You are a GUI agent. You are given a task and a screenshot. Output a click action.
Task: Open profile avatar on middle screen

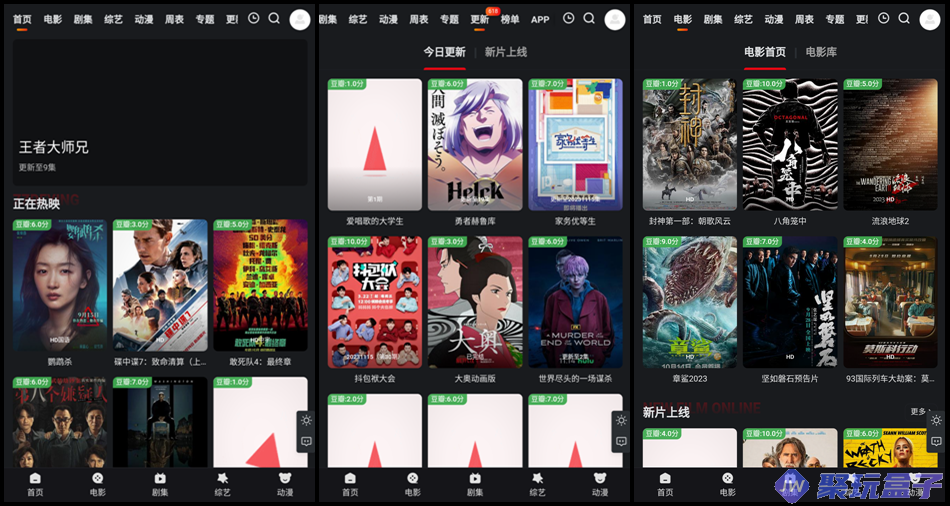pos(615,19)
